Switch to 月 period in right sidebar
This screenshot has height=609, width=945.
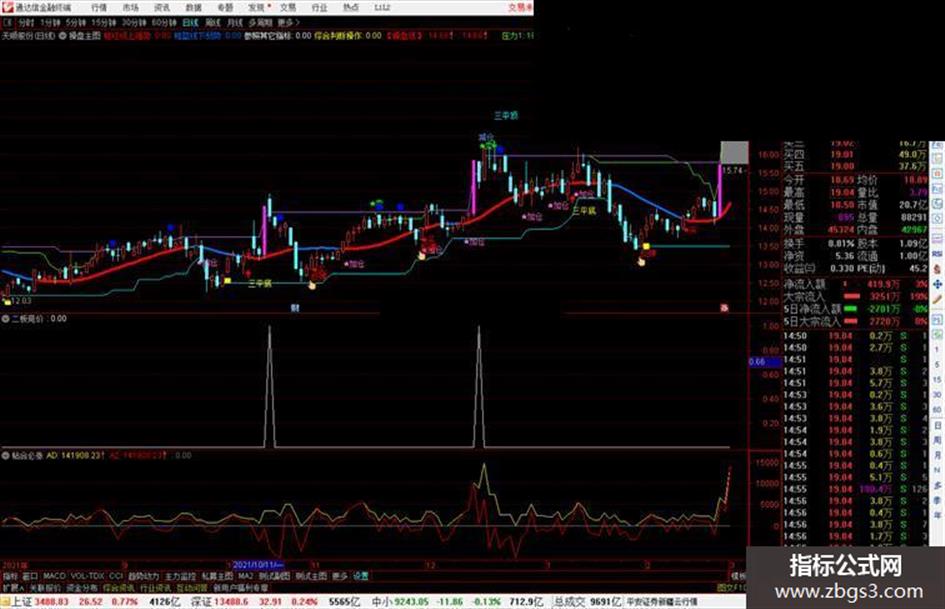coord(937,456)
